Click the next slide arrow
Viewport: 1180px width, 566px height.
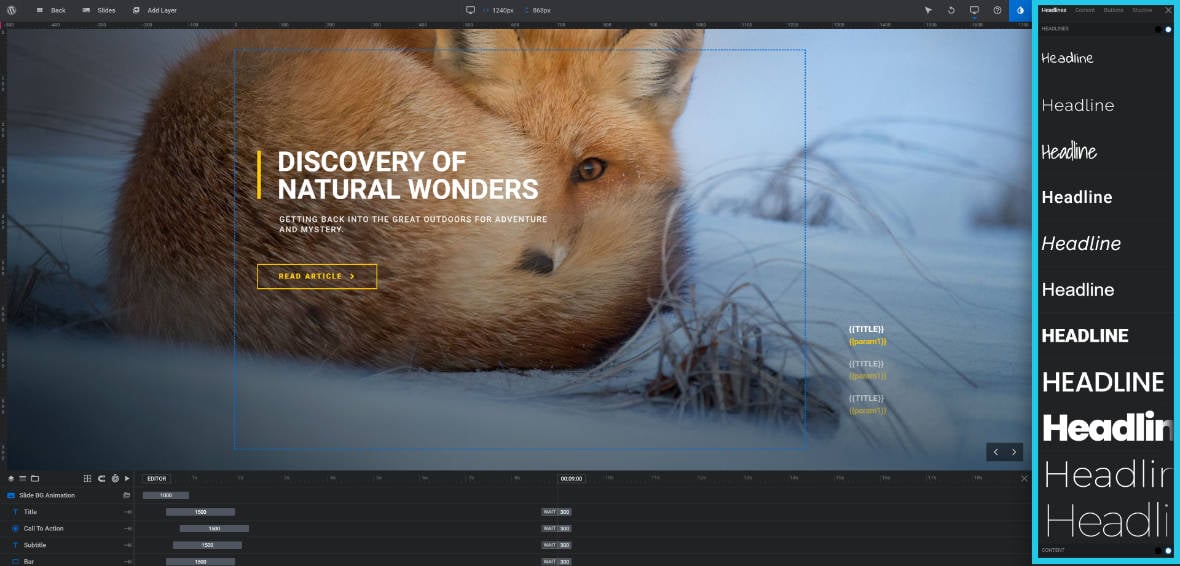1014,452
